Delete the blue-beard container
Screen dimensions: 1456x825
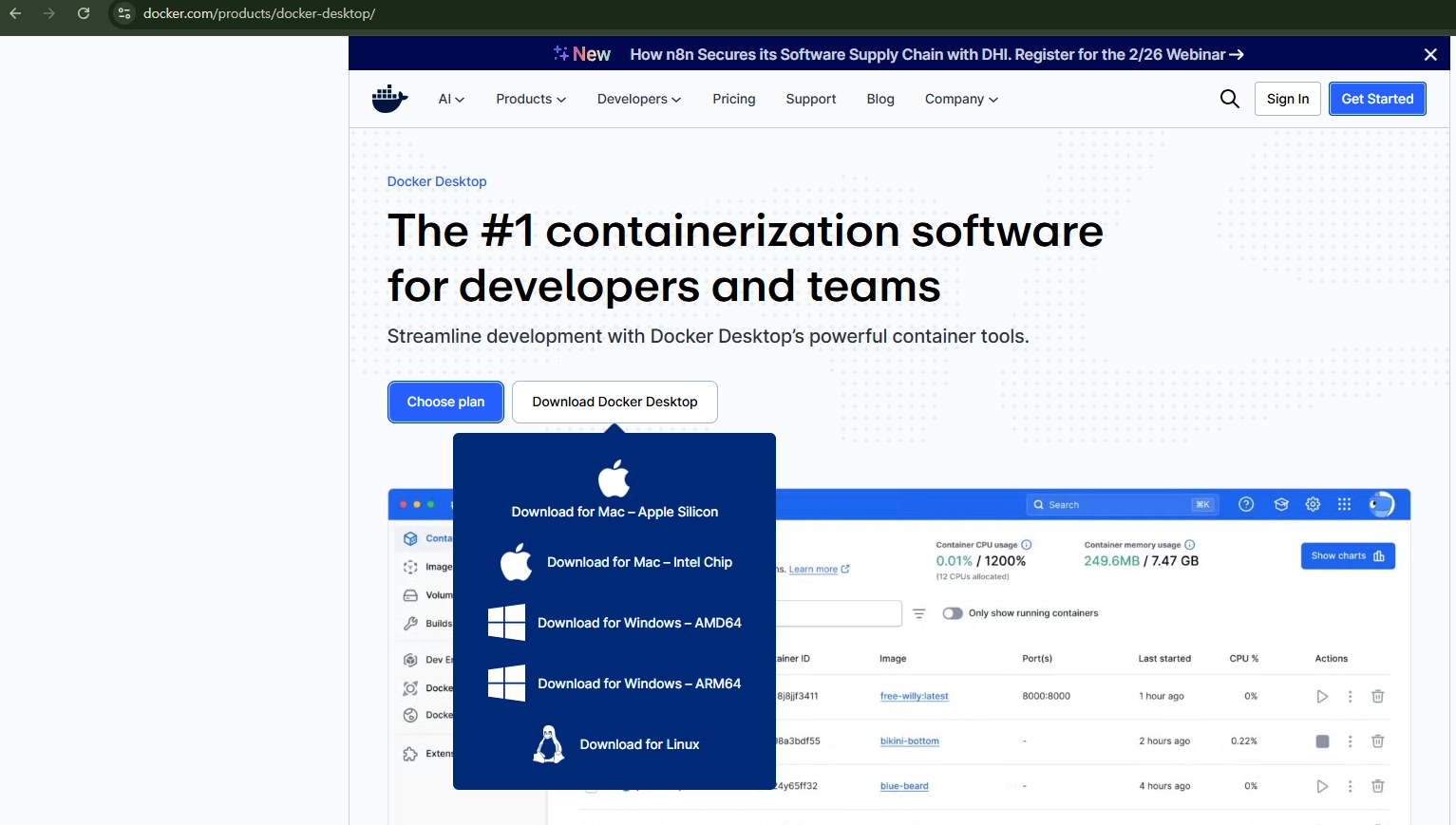[x=1377, y=786]
